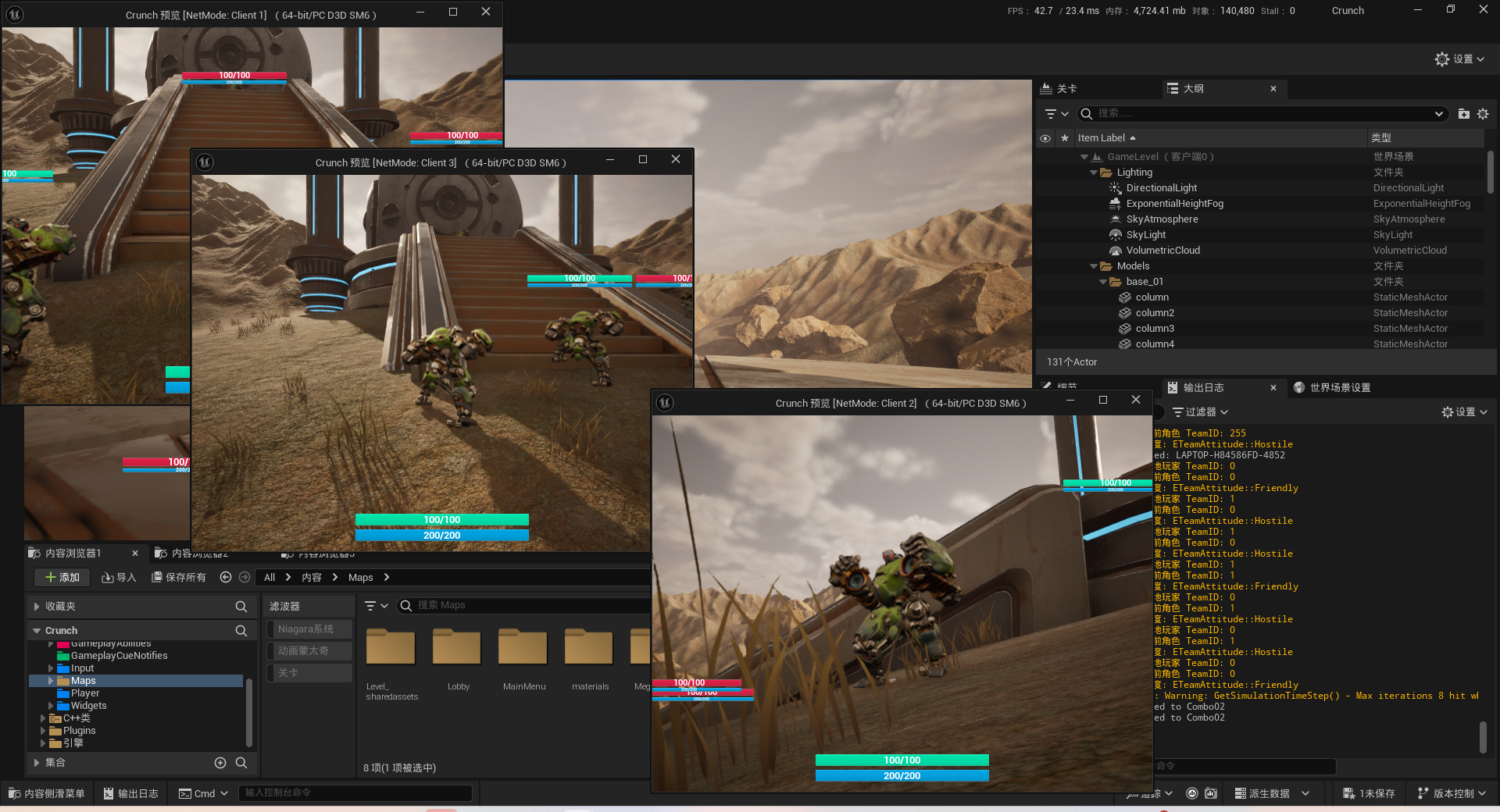1500x812 pixels.
Task: Open output log 设置 settings dropdown
Action: pyautogui.click(x=1465, y=412)
